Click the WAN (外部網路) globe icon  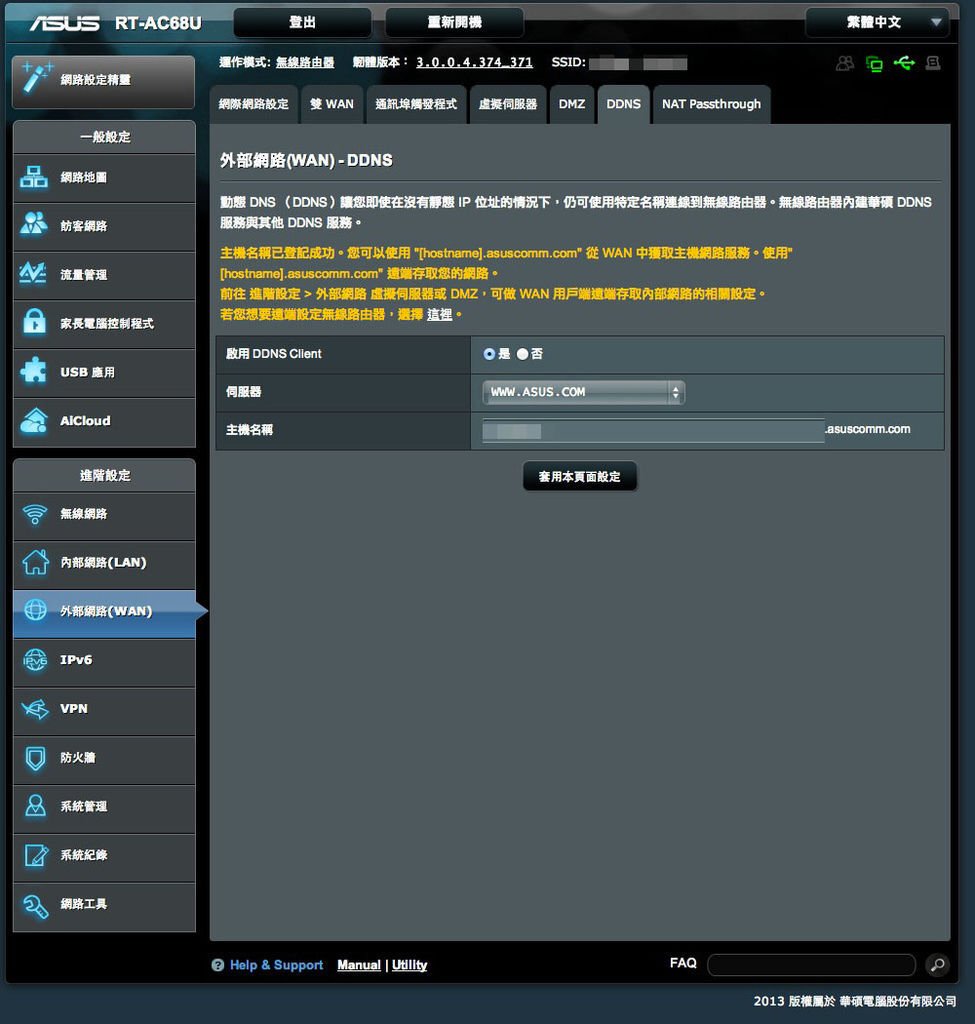tap(35, 610)
